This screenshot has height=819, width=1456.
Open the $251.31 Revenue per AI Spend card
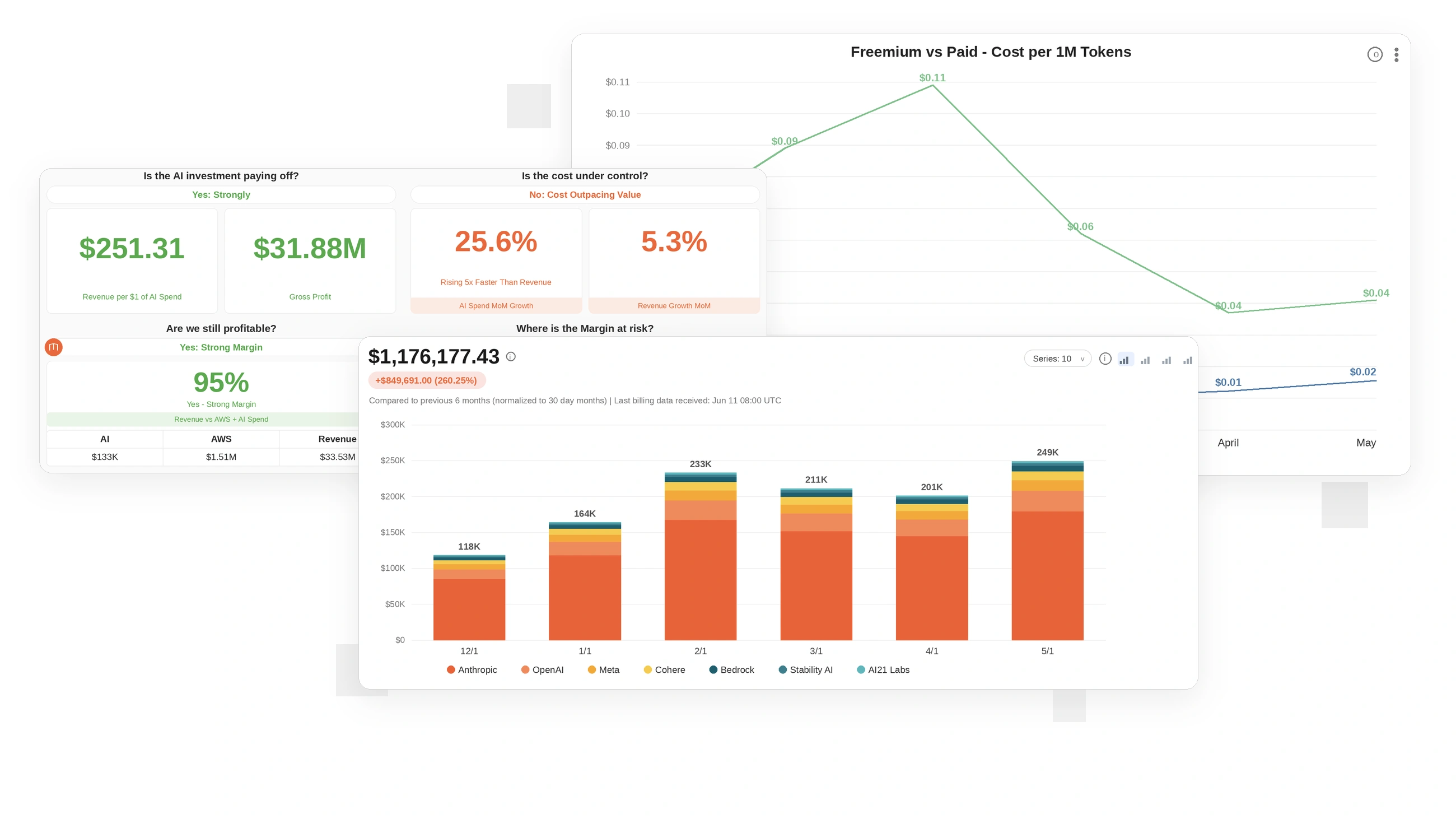tap(132, 260)
